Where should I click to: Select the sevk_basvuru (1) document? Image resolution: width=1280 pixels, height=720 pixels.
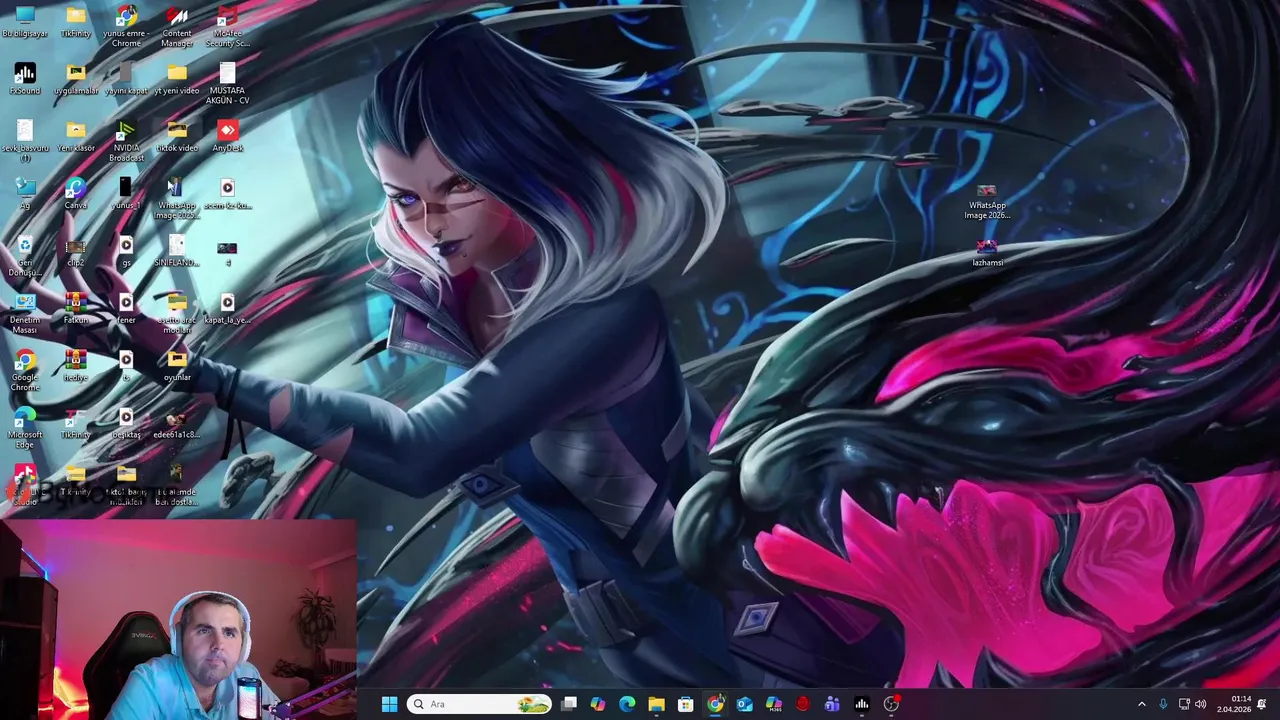25,141
